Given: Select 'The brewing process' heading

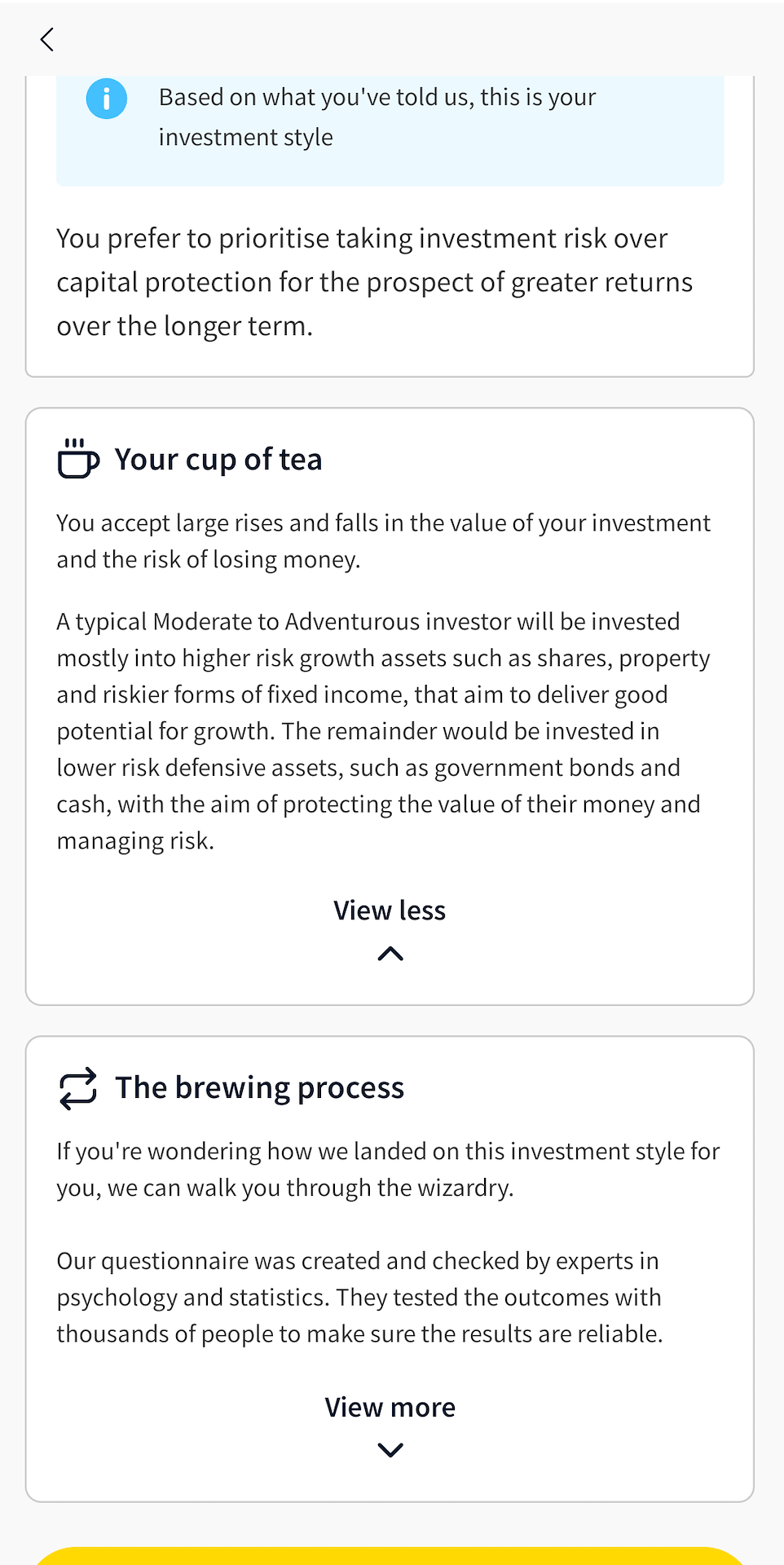Looking at the screenshot, I should 260,1088.
